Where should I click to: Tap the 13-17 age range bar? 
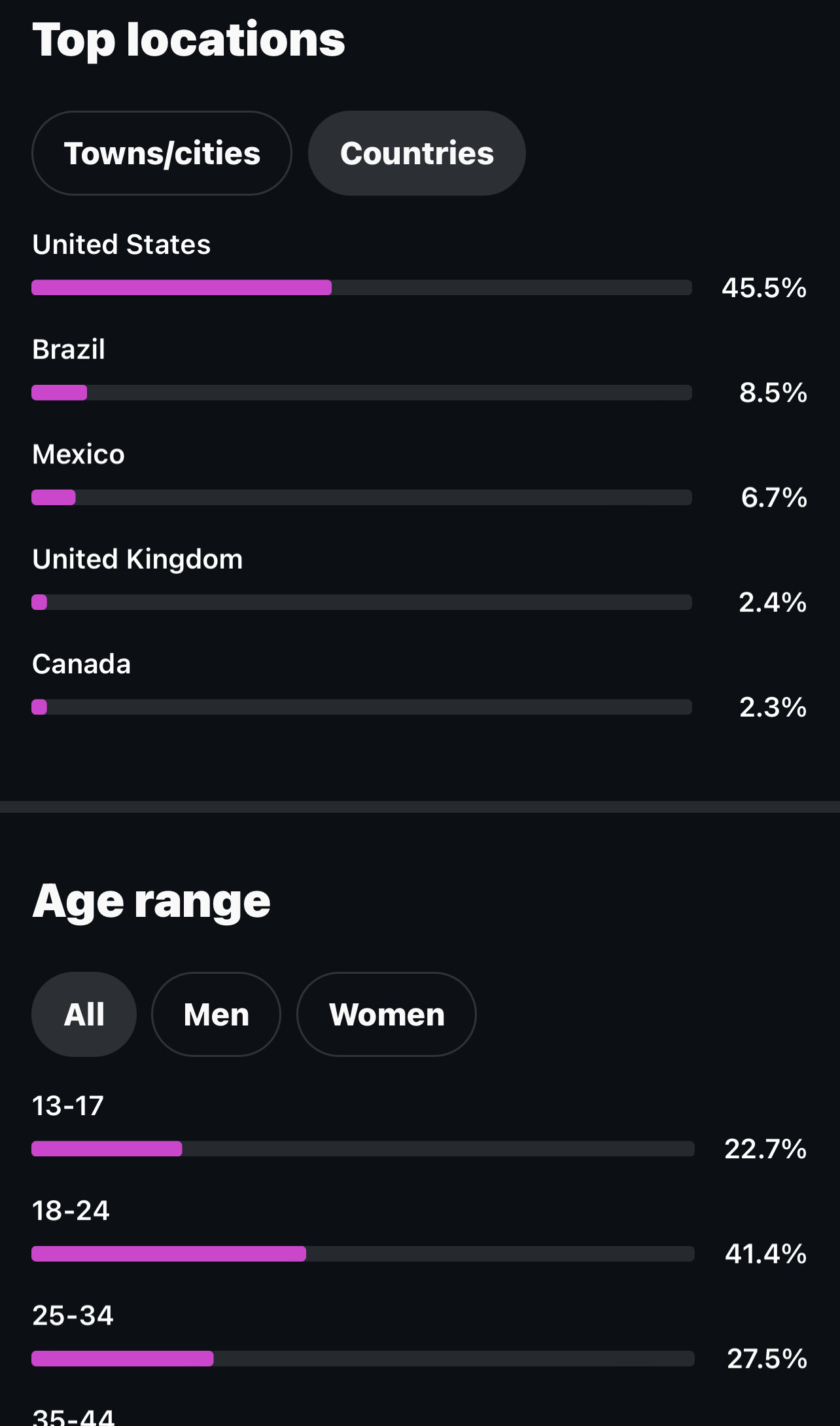(362, 1149)
